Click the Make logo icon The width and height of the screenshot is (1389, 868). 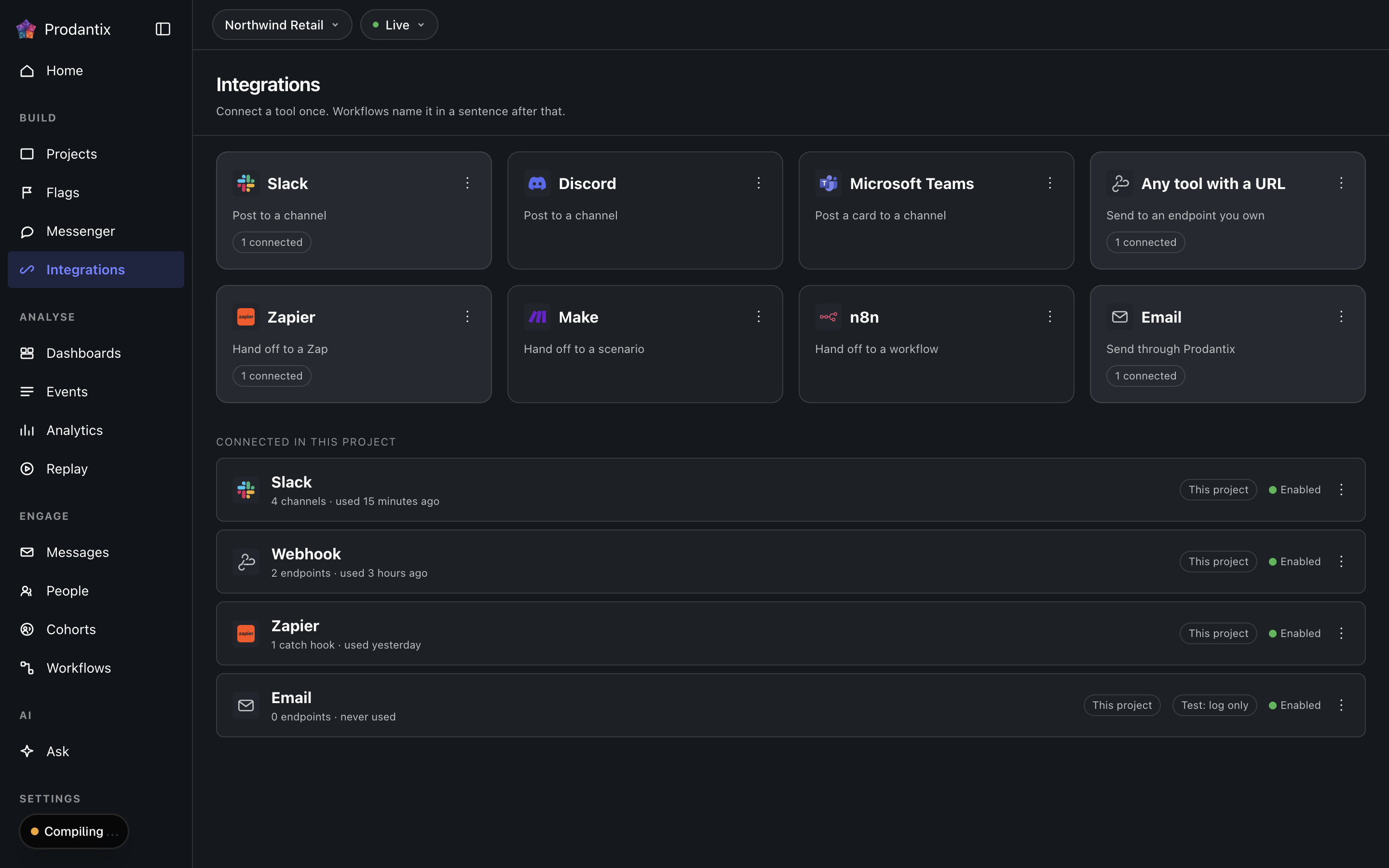pos(537,317)
